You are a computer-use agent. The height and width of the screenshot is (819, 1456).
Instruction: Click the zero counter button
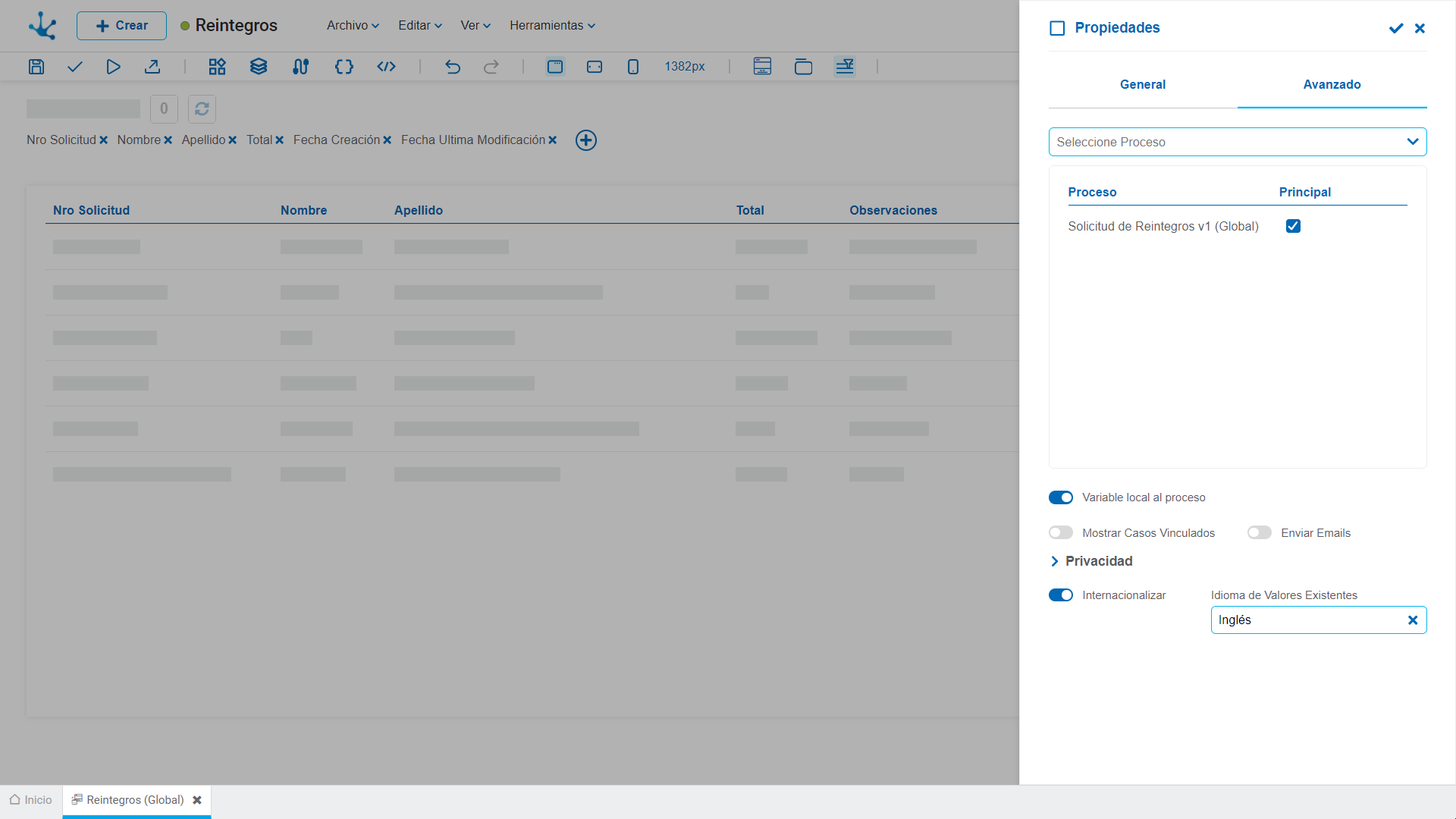click(x=164, y=109)
